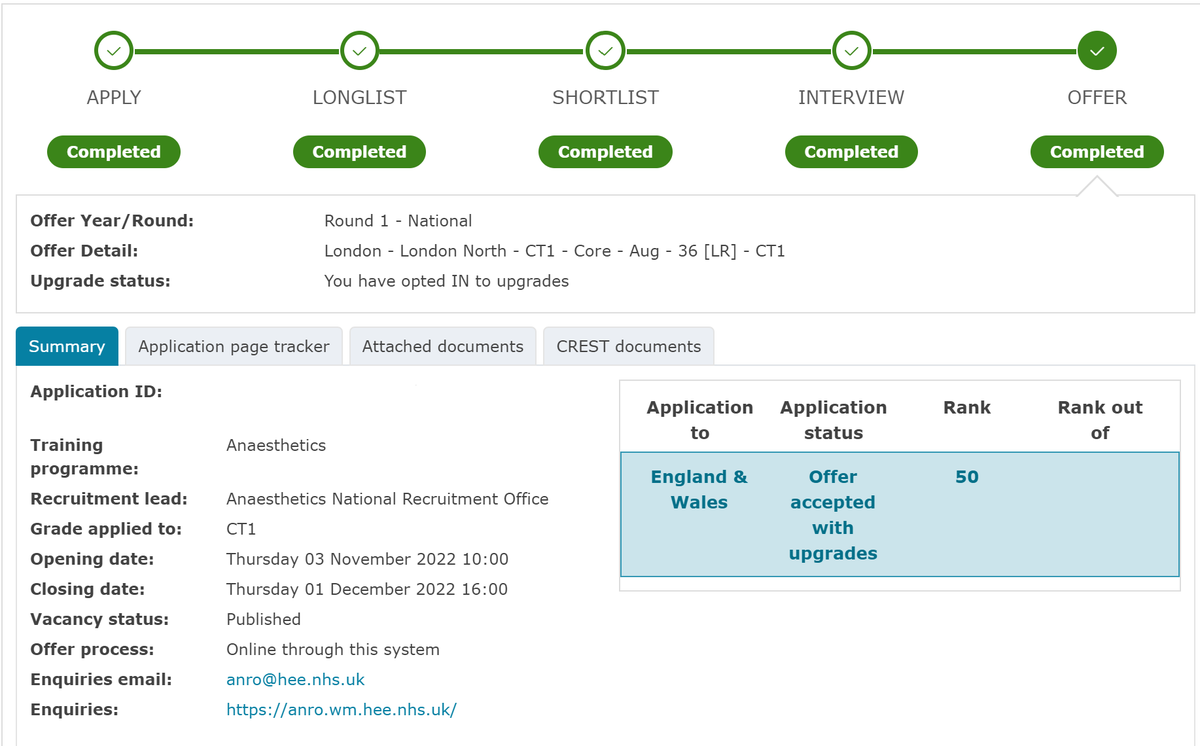The height and width of the screenshot is (746, 1200).
Task: Click the Round 1 - National text
Action: (398, 221)
